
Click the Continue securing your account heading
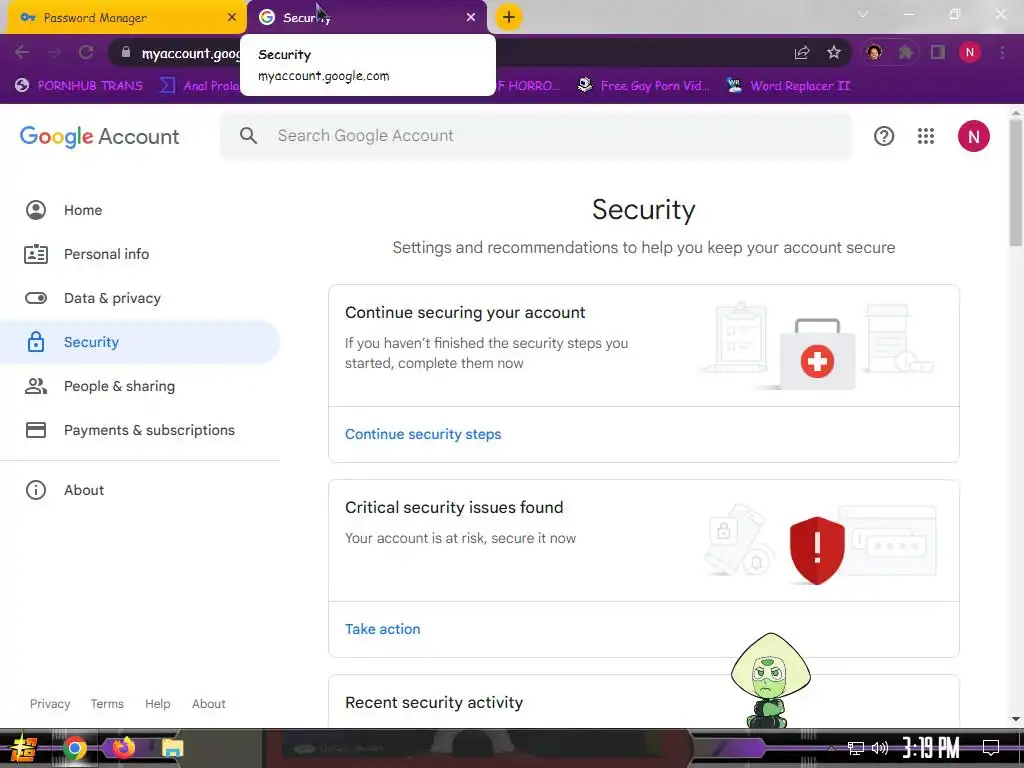465,313
